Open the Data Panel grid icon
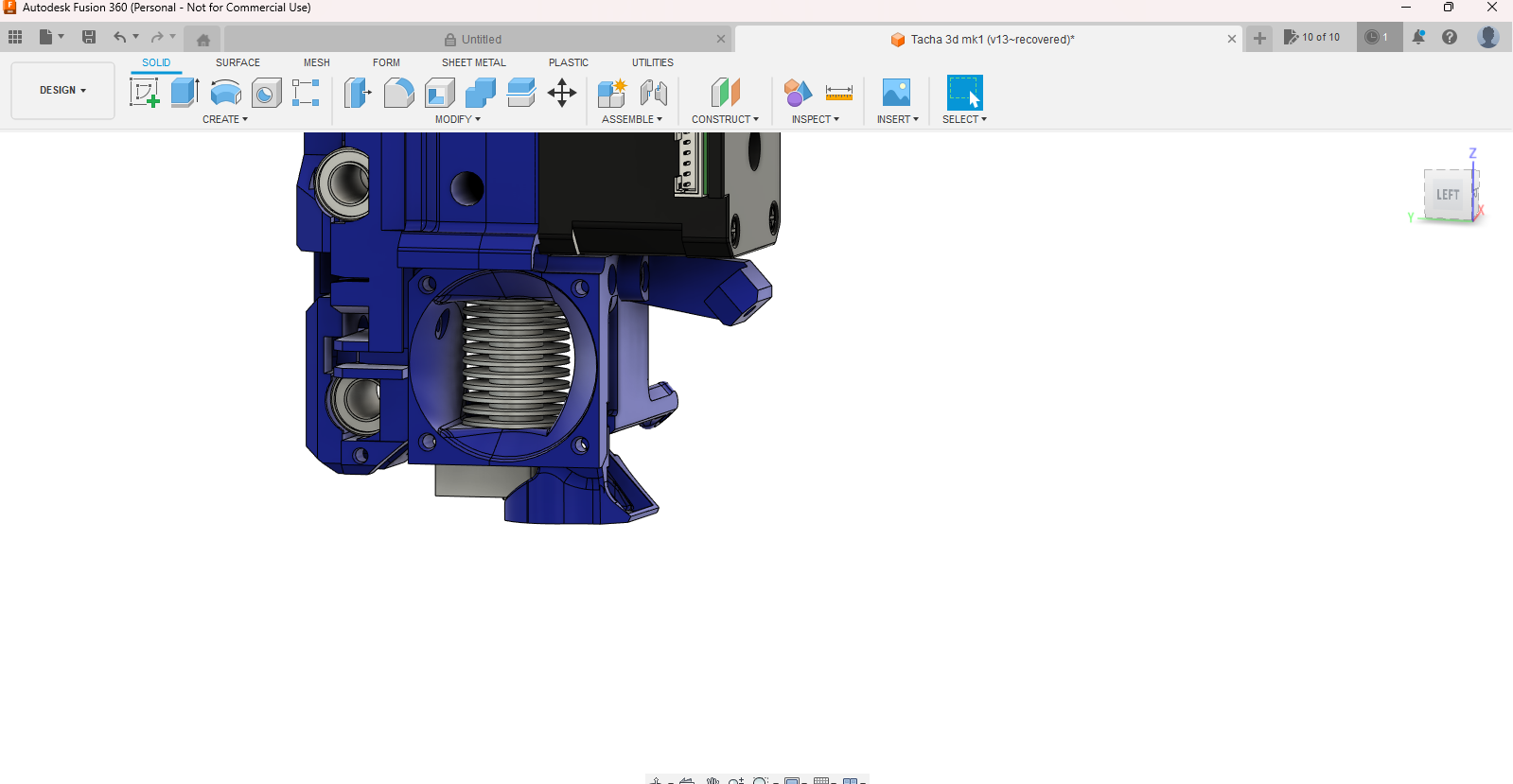The height and width of the screenshot is (784, 1513). 15,37
